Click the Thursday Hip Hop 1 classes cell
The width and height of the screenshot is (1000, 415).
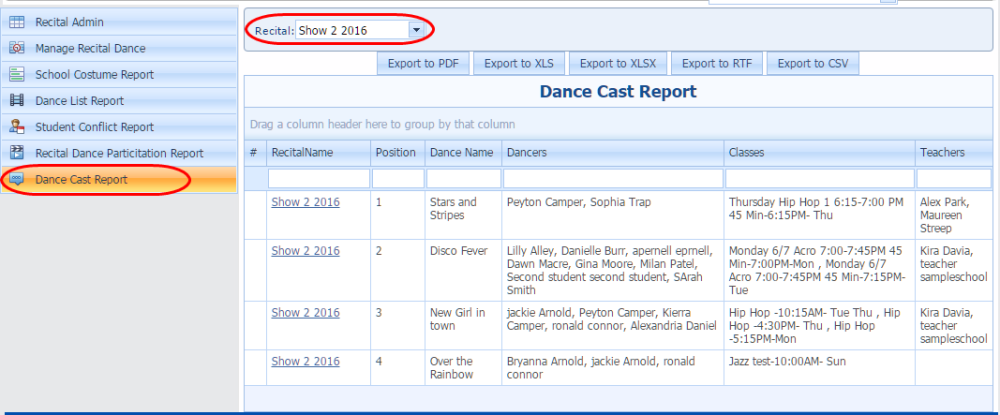click(x=820, y=215)
